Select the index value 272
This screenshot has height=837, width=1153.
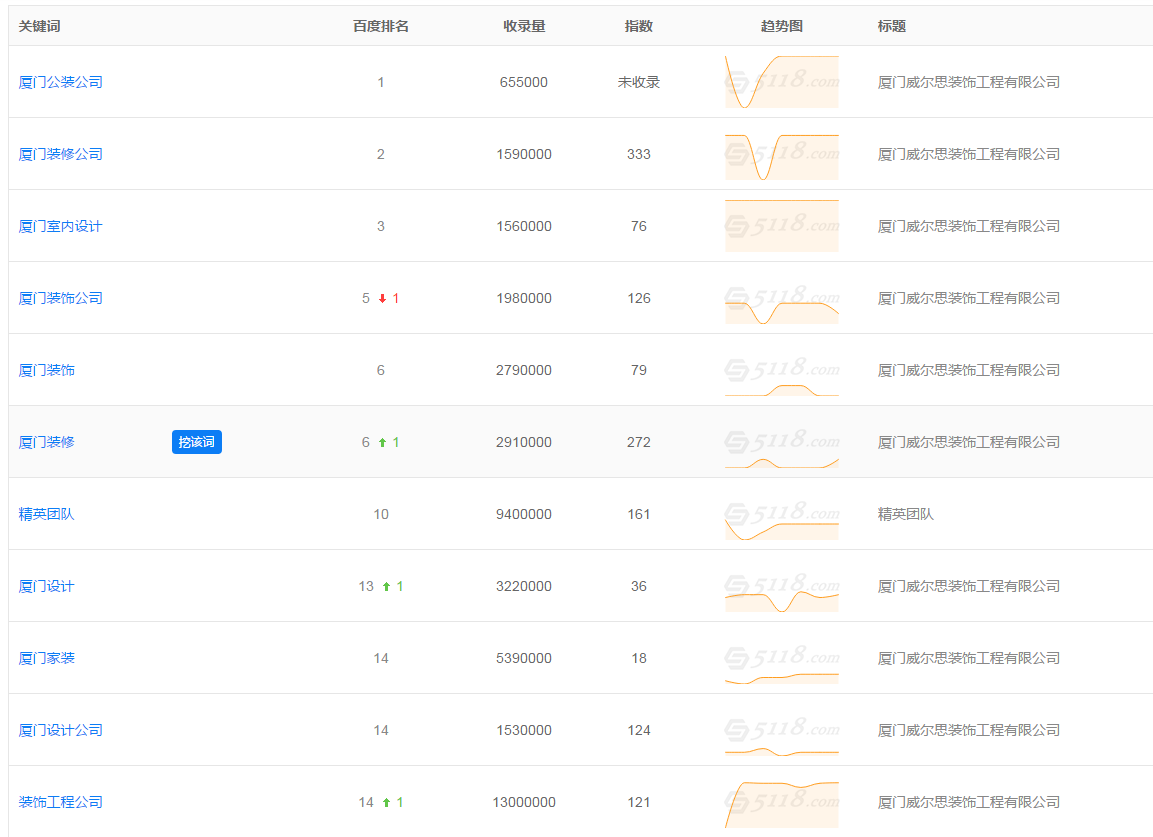click(x=638, y=443)
